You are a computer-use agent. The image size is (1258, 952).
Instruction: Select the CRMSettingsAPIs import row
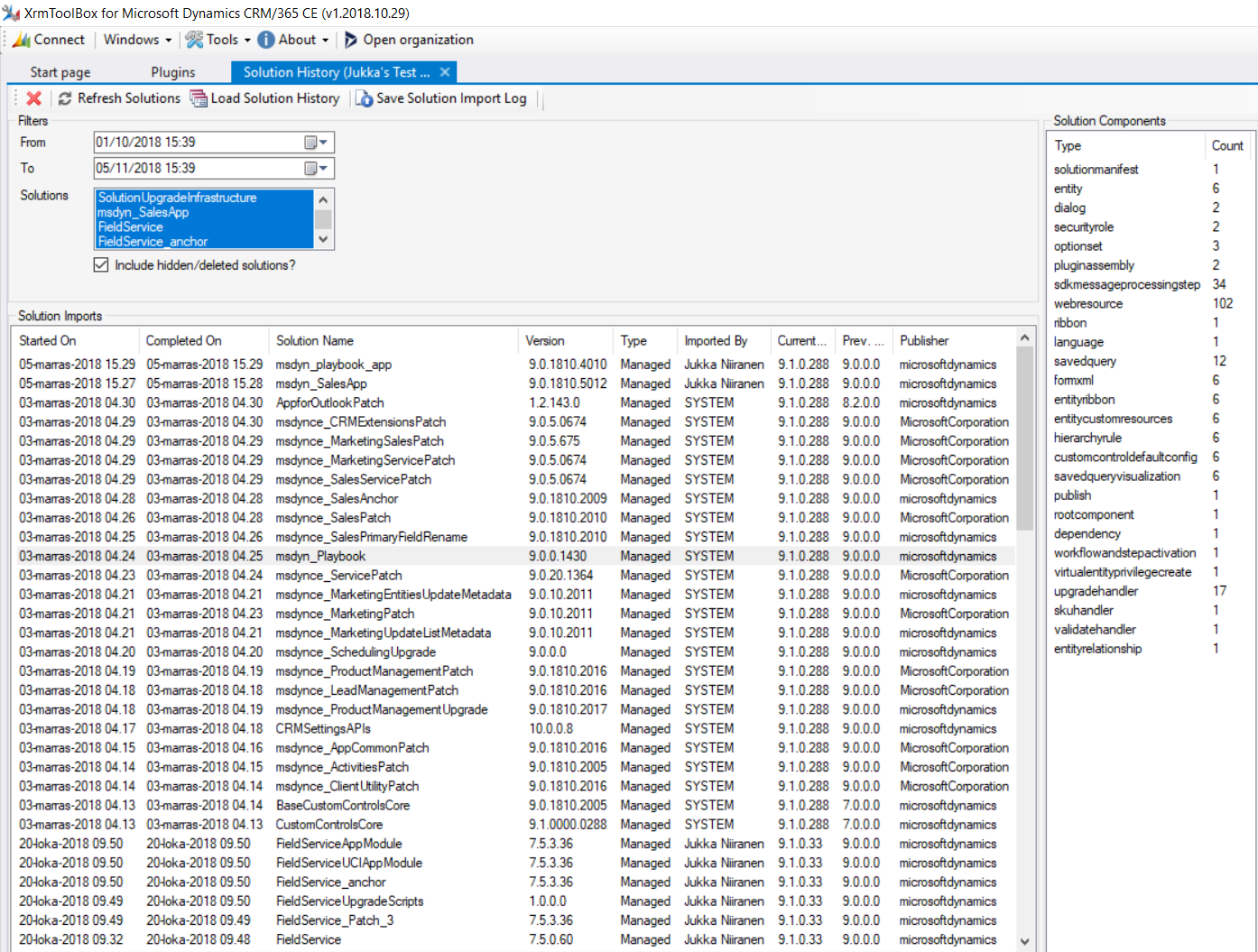(x=513, y=729)
